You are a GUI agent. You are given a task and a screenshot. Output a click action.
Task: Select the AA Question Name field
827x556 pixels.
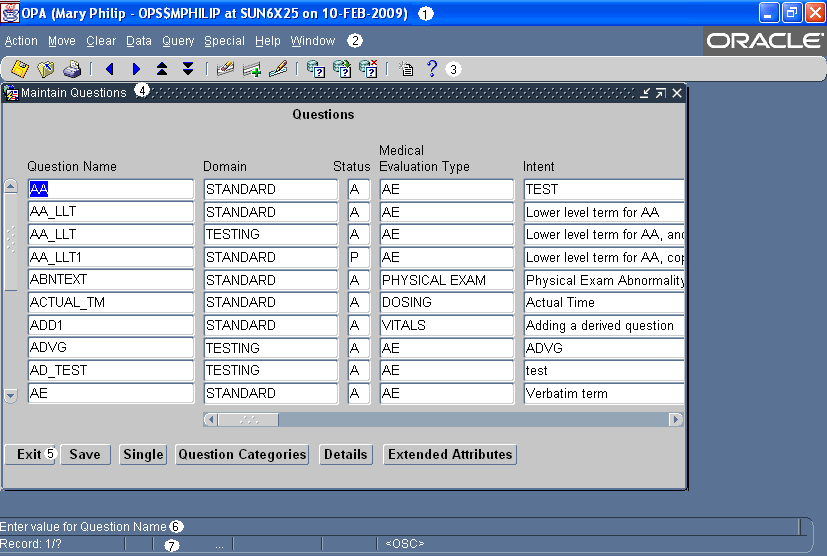tap(111, 189)
